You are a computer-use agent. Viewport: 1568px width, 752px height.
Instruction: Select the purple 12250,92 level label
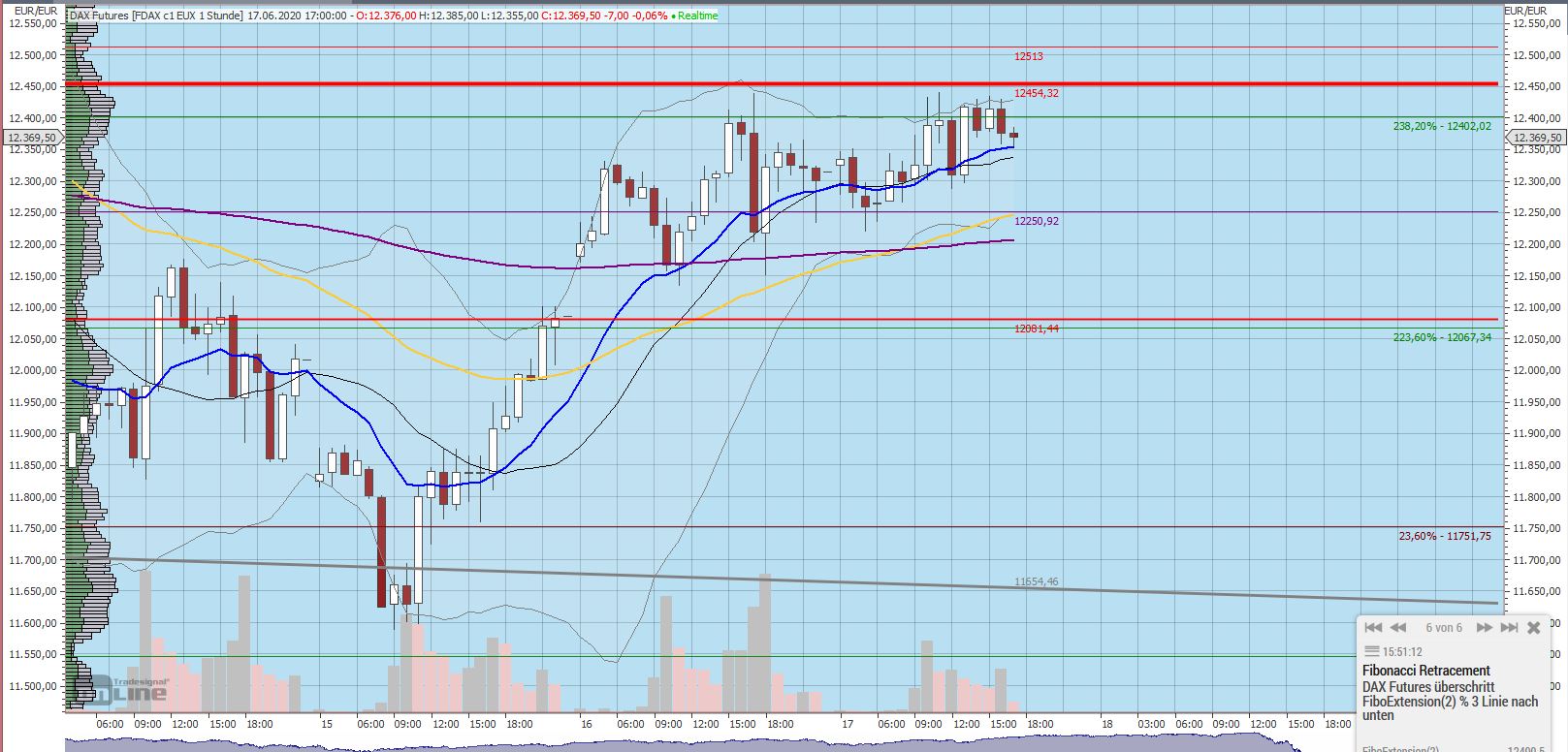(x=1037, y=221)
